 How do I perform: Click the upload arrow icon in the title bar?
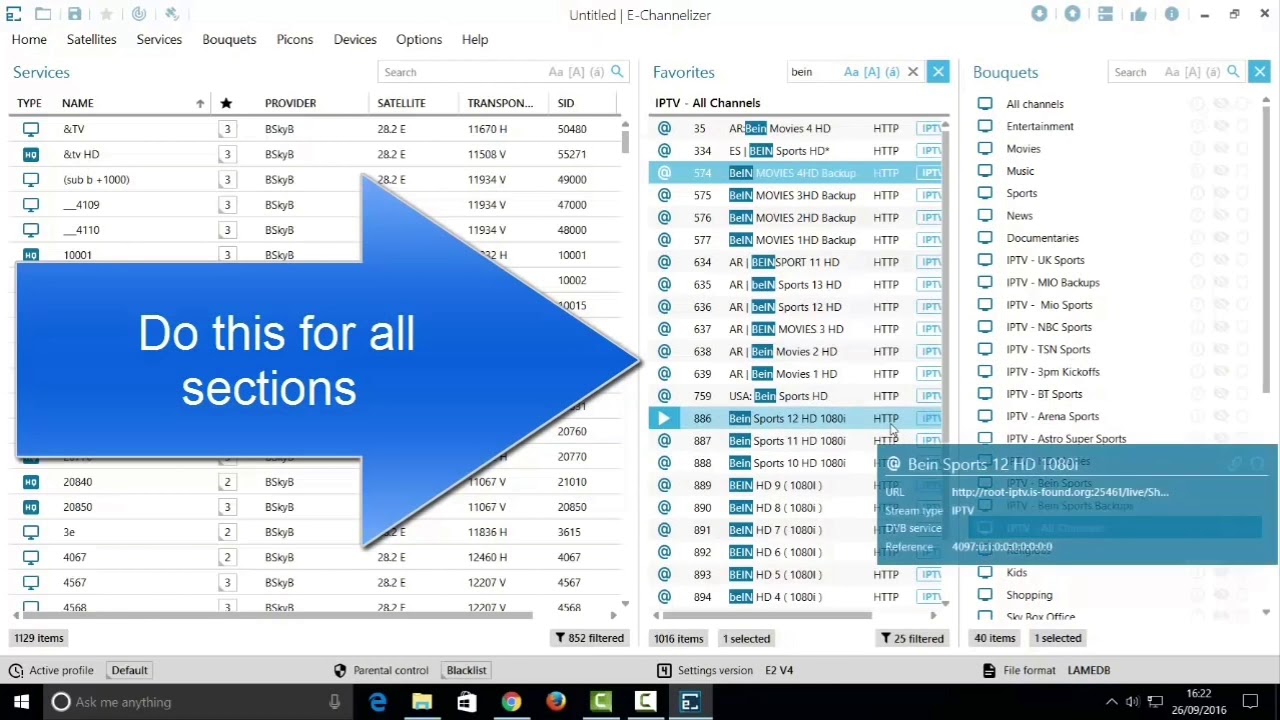point(1072,14)
